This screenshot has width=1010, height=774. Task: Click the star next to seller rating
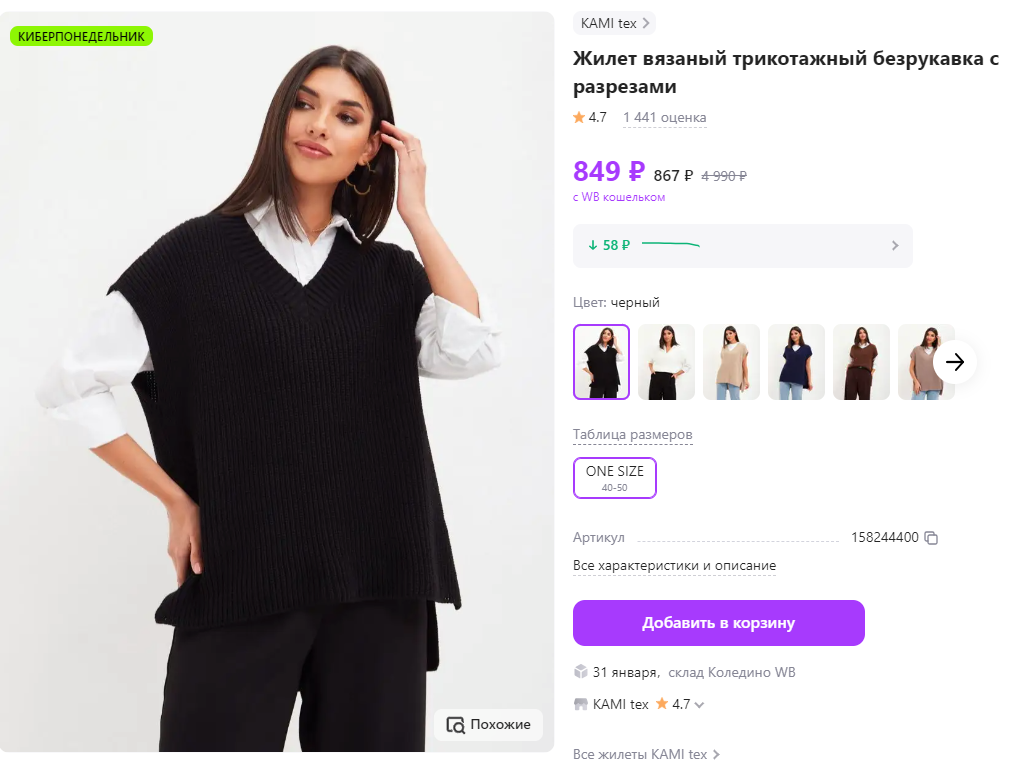coord(661,704)
